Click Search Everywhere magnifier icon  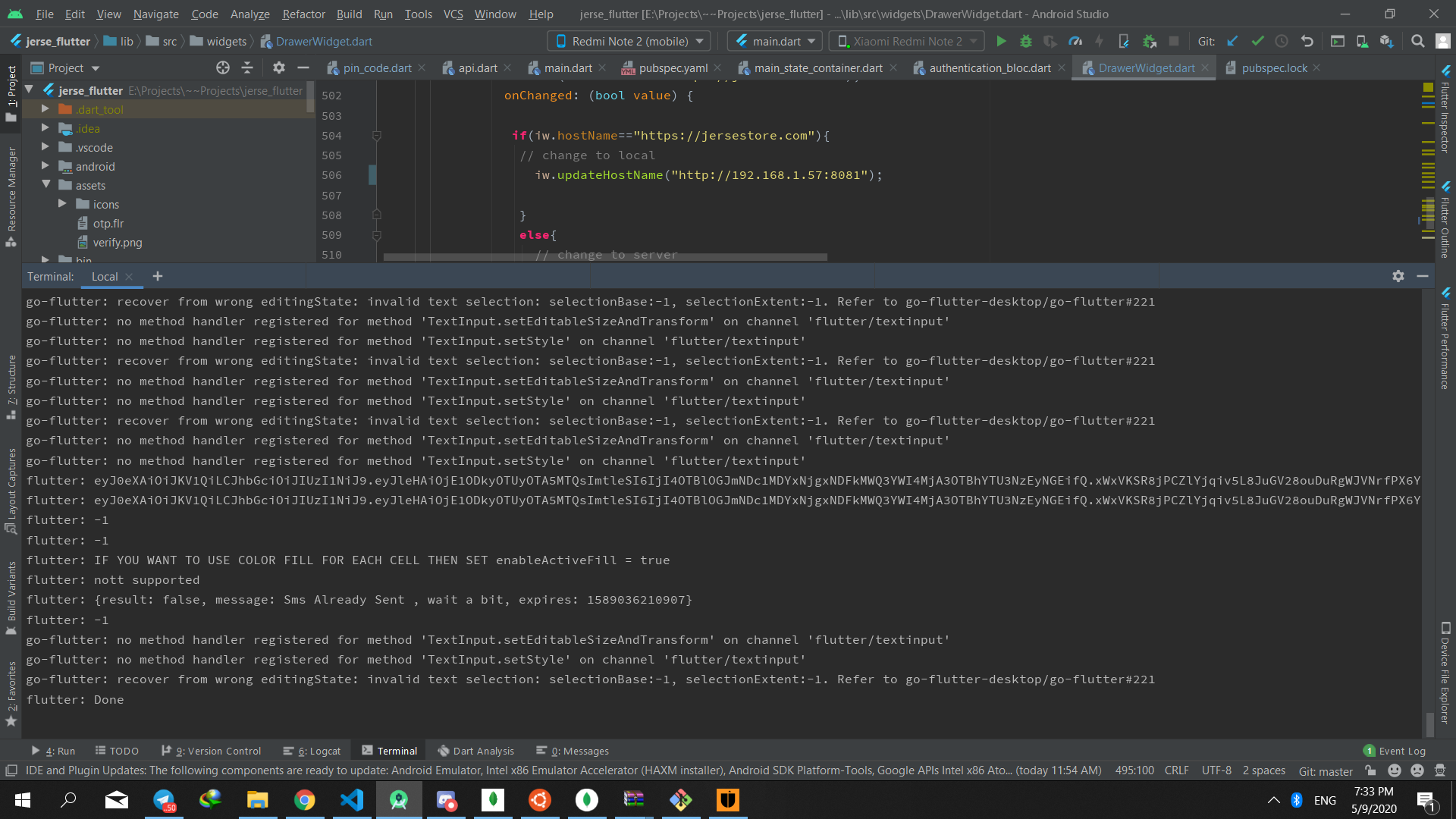1417,42
